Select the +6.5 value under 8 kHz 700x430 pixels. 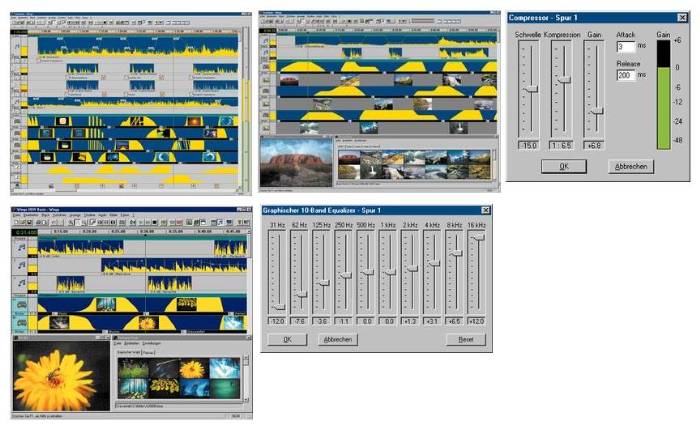[x=454, y=321]
